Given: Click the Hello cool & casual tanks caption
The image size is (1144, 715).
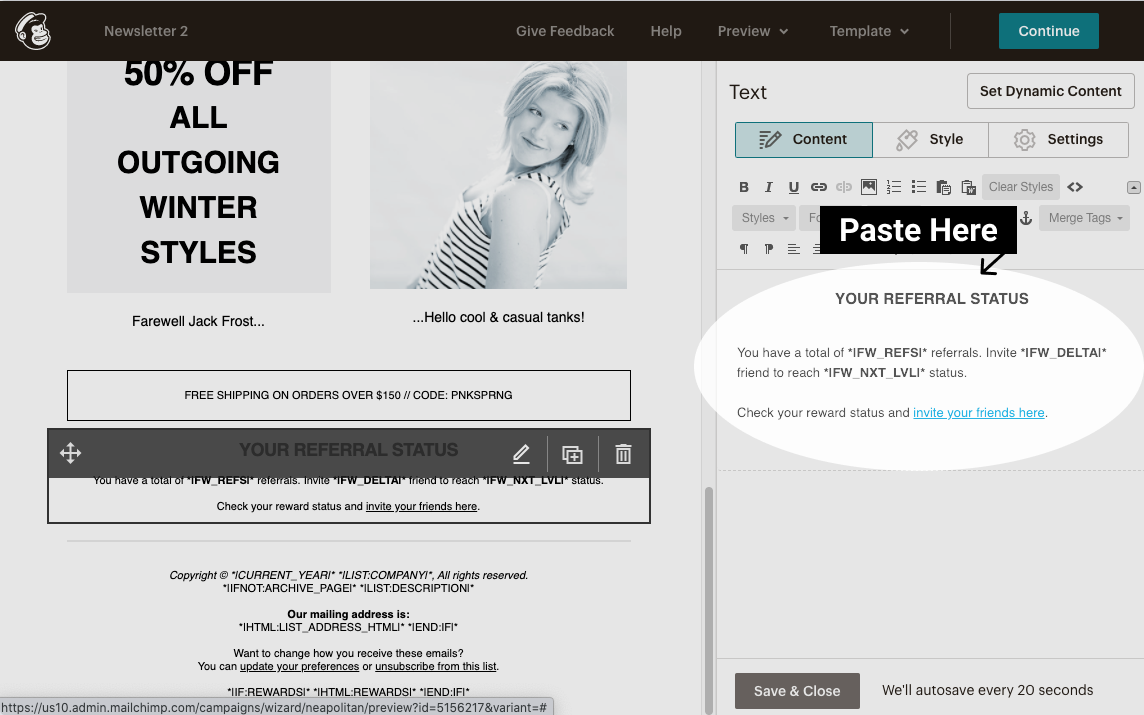Looking at the screenshot, I should click(x=498, y=317).
